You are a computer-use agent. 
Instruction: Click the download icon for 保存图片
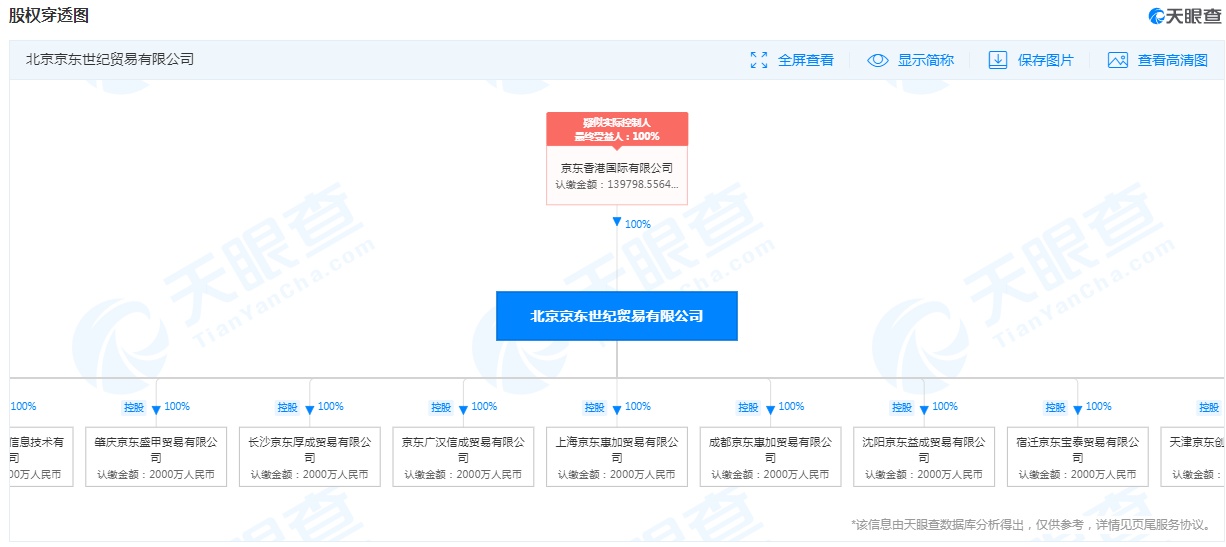997,60
